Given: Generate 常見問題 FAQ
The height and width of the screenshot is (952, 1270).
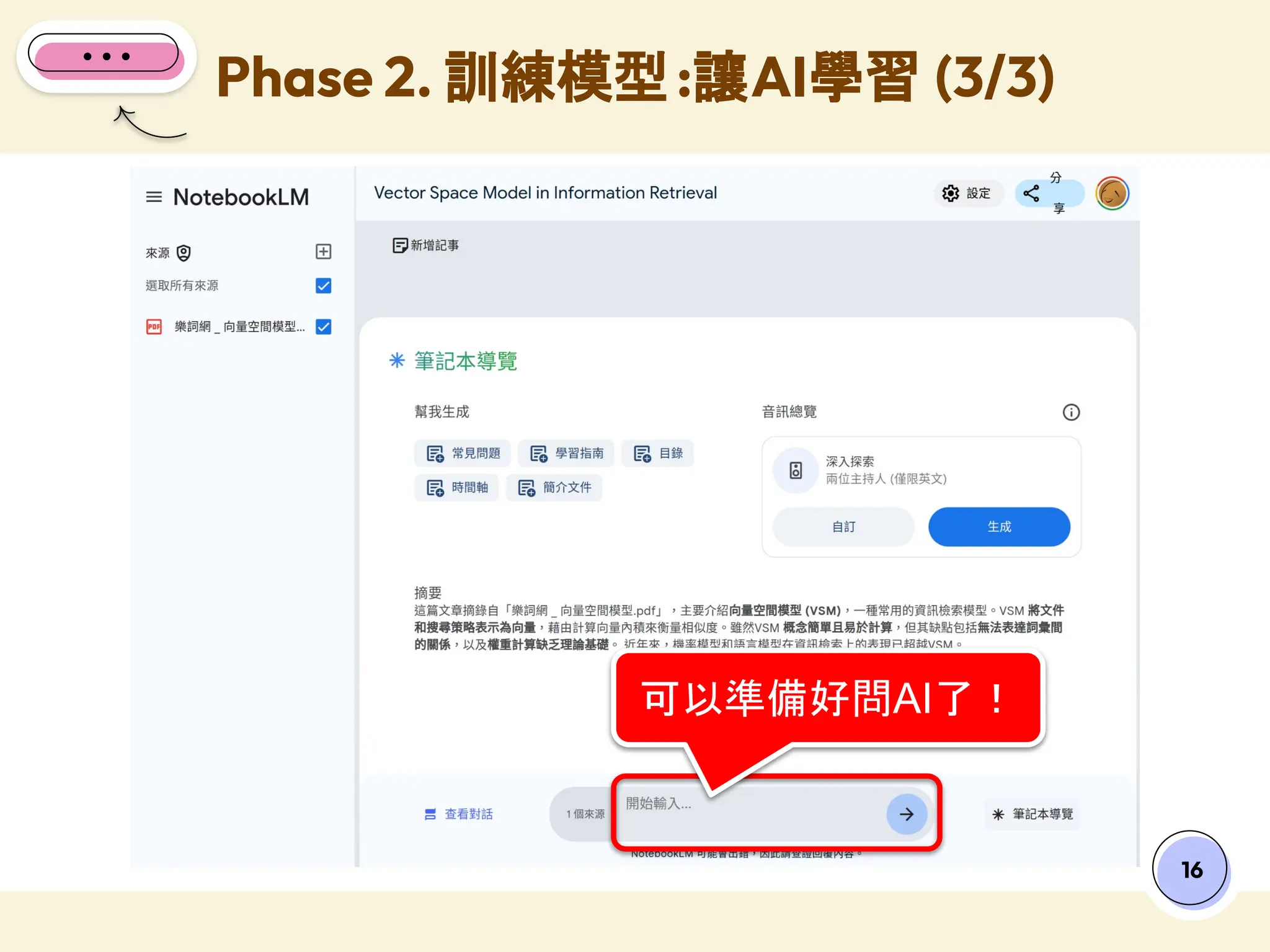Looking at the screenshot, I should click(x=463, y=453).
